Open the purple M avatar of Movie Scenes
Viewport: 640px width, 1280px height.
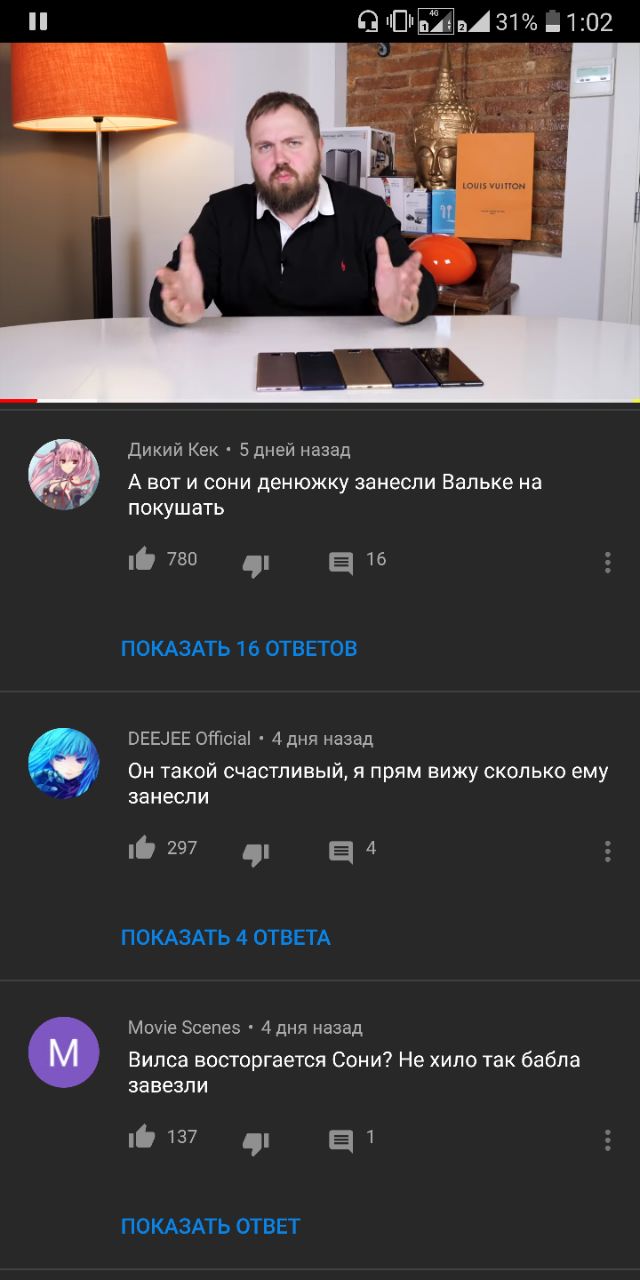click(64, 1052)
